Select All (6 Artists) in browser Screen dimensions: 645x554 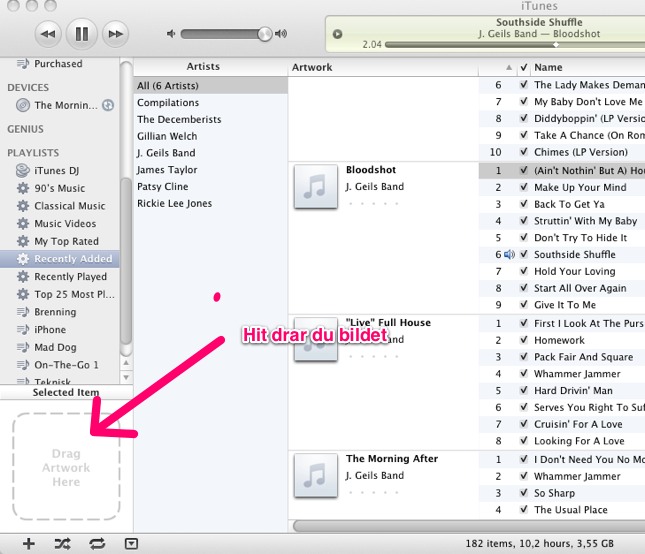tap(210, 86)
